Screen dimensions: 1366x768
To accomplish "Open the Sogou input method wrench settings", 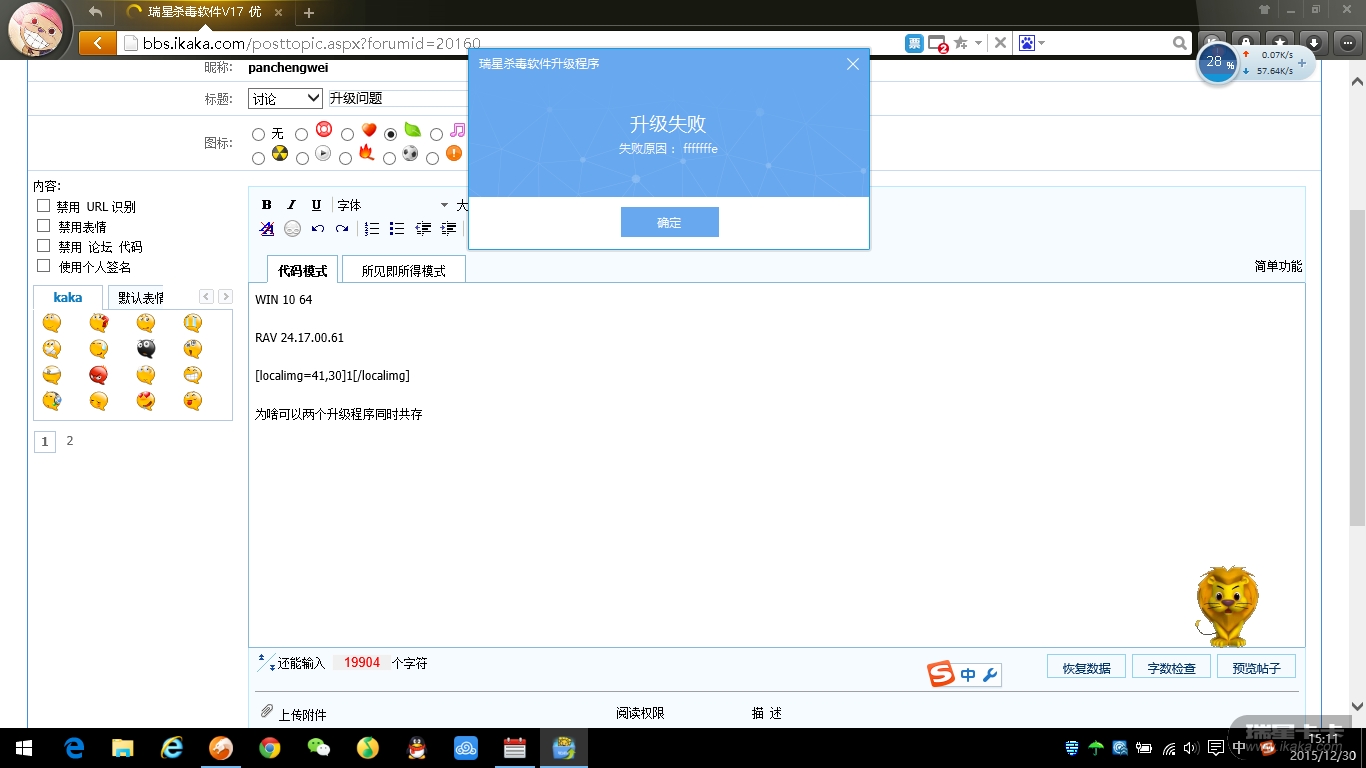I will coord(991,675).
